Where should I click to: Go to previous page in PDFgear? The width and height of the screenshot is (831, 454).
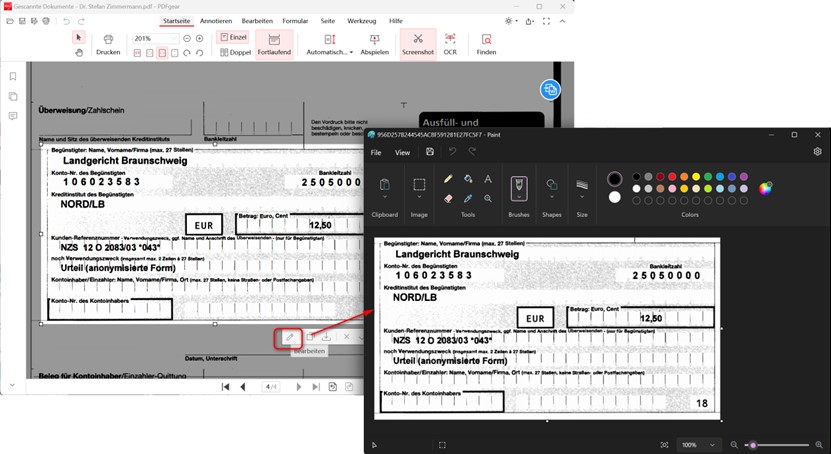(243, 387)
